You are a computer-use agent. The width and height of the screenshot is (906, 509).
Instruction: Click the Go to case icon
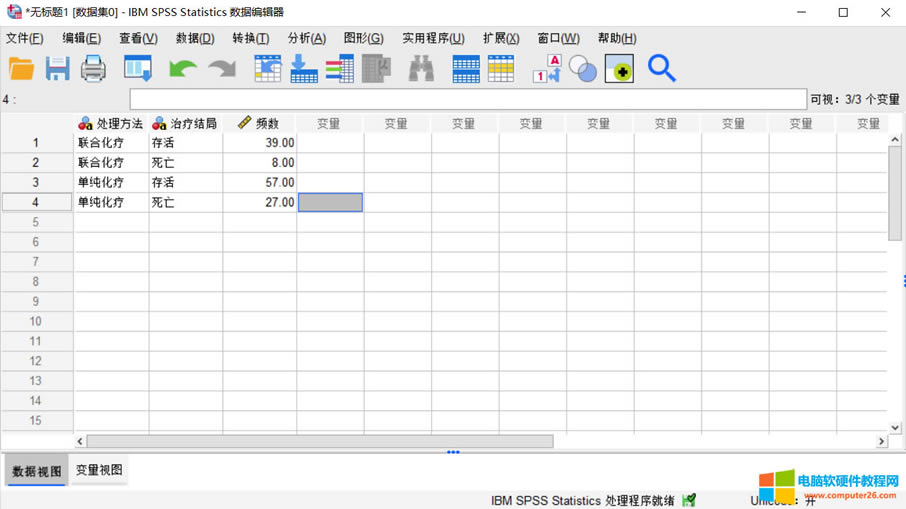[268, 68]
